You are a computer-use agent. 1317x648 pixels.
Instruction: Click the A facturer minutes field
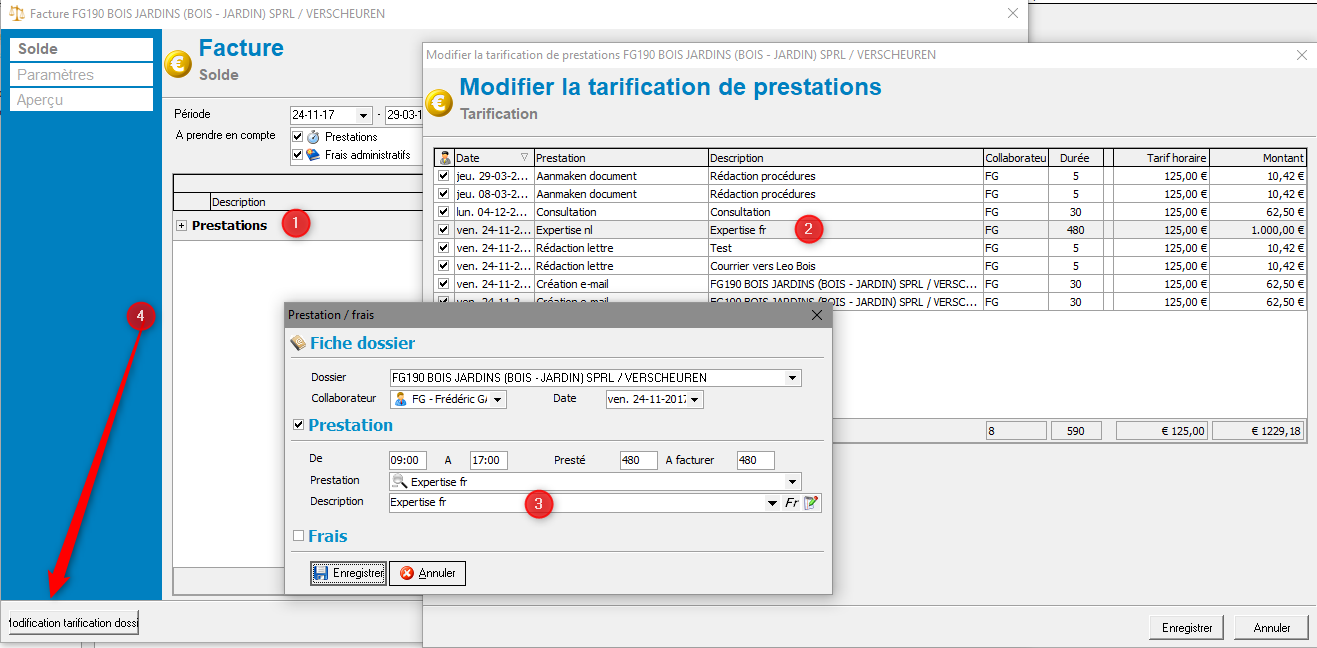(755, 461)
